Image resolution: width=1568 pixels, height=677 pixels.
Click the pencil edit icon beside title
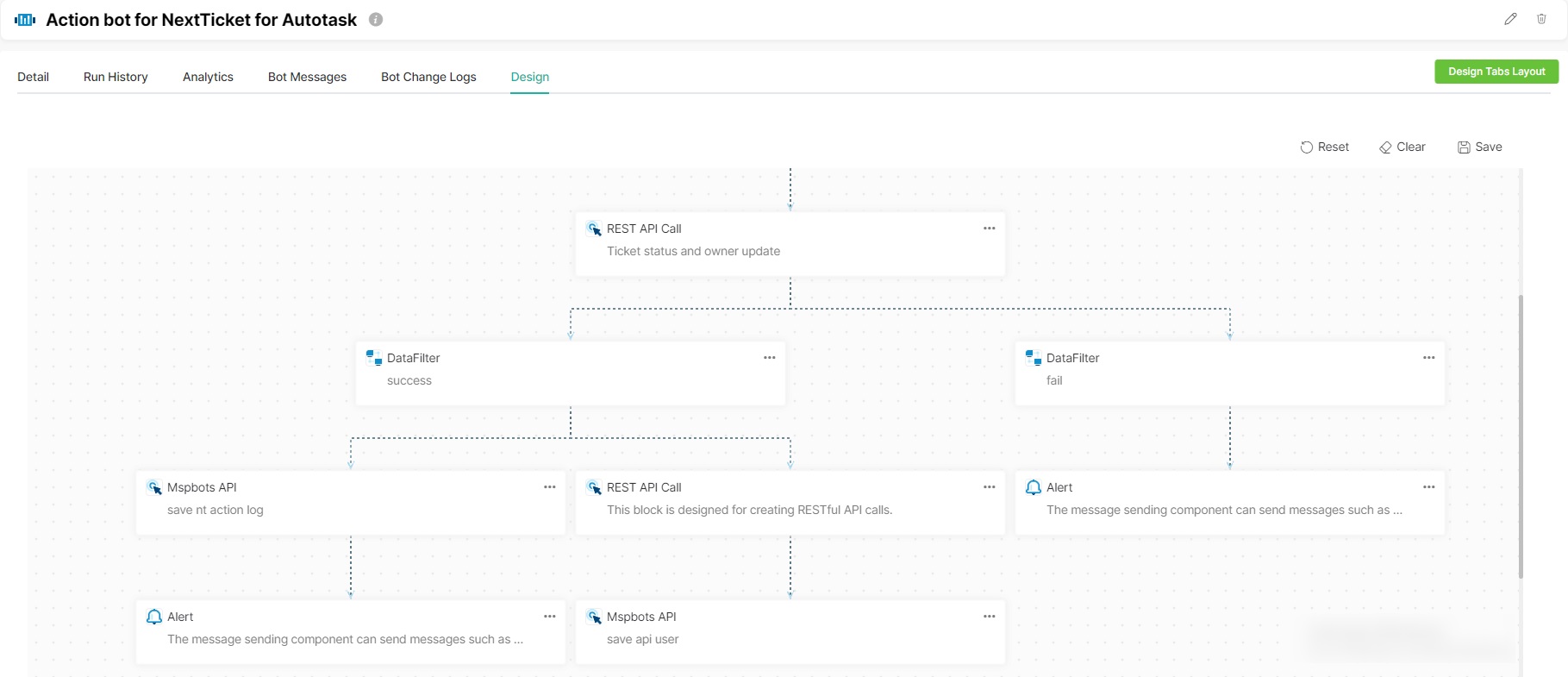1510,19
